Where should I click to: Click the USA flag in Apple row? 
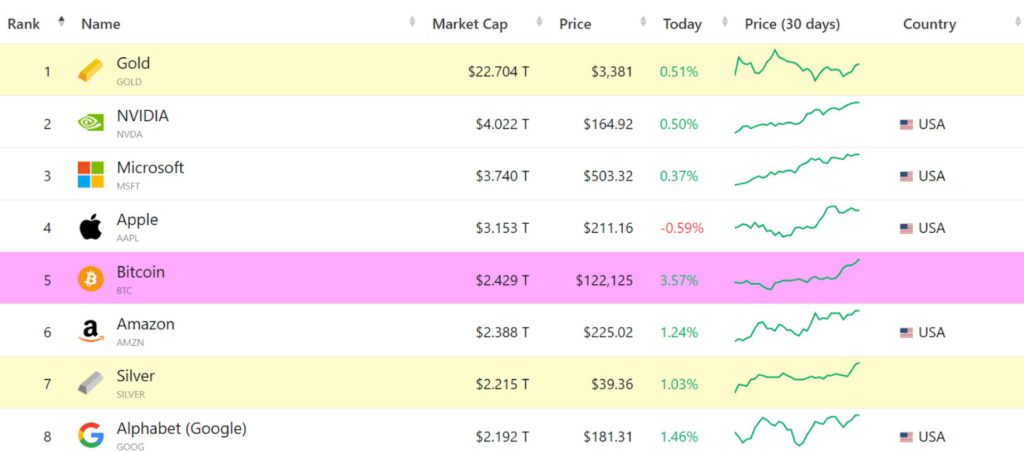(906, 228)
